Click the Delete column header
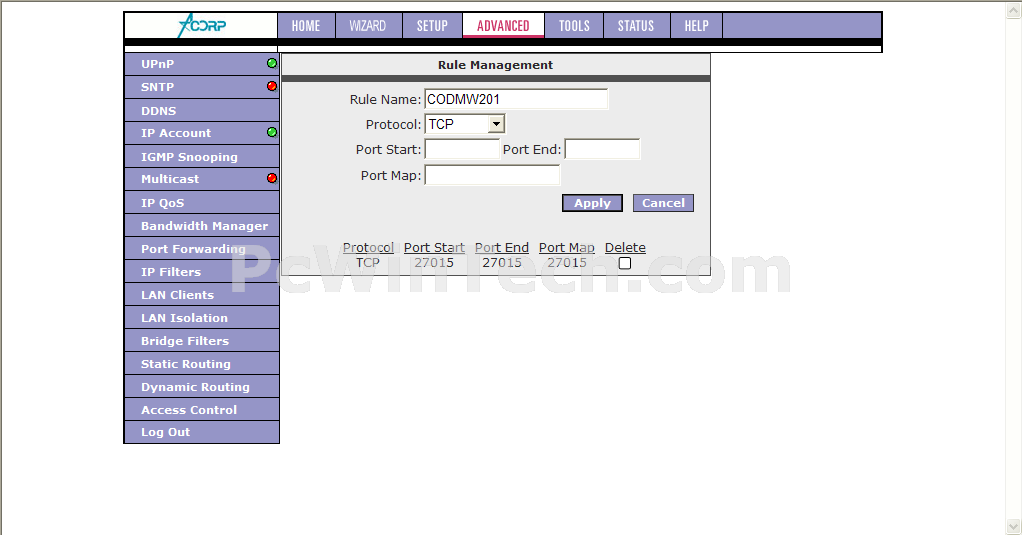This screenshot has height=535, width=1022. tap(625, 248)
